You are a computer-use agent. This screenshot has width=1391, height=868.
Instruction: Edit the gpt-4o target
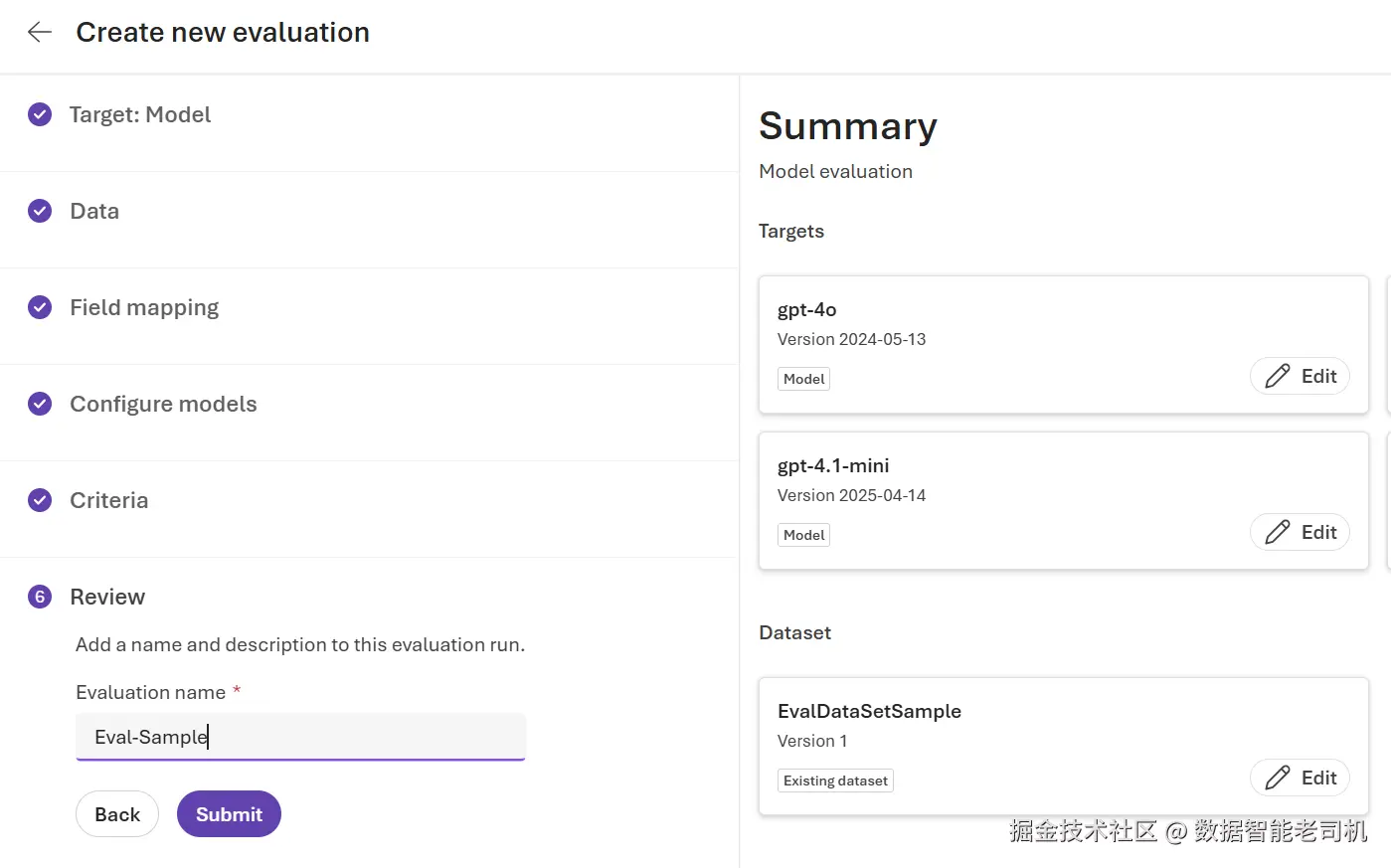[x=1300, y=376]
